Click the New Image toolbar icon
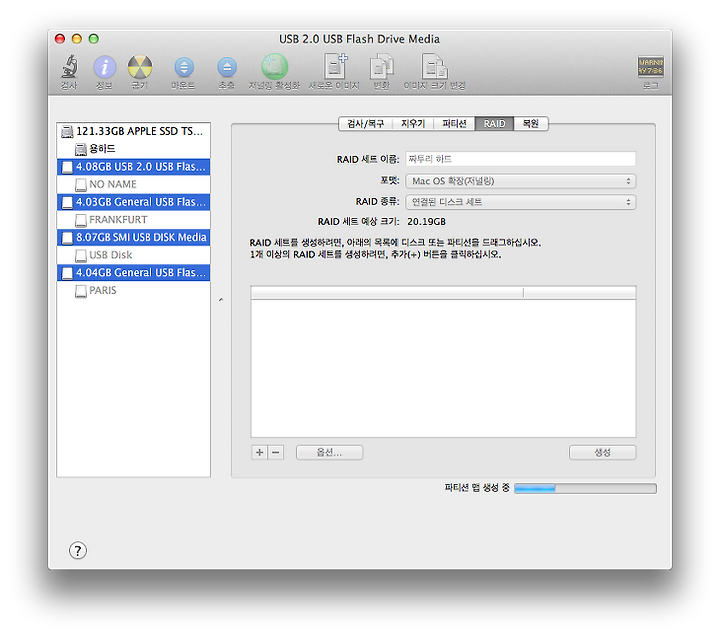 335,67
